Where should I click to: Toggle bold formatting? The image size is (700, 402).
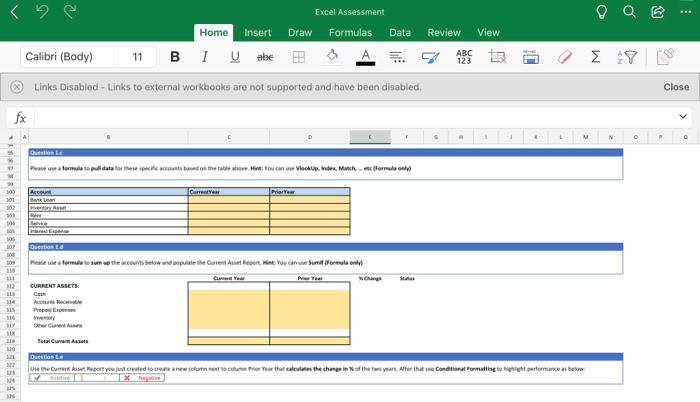pos(175,57)
